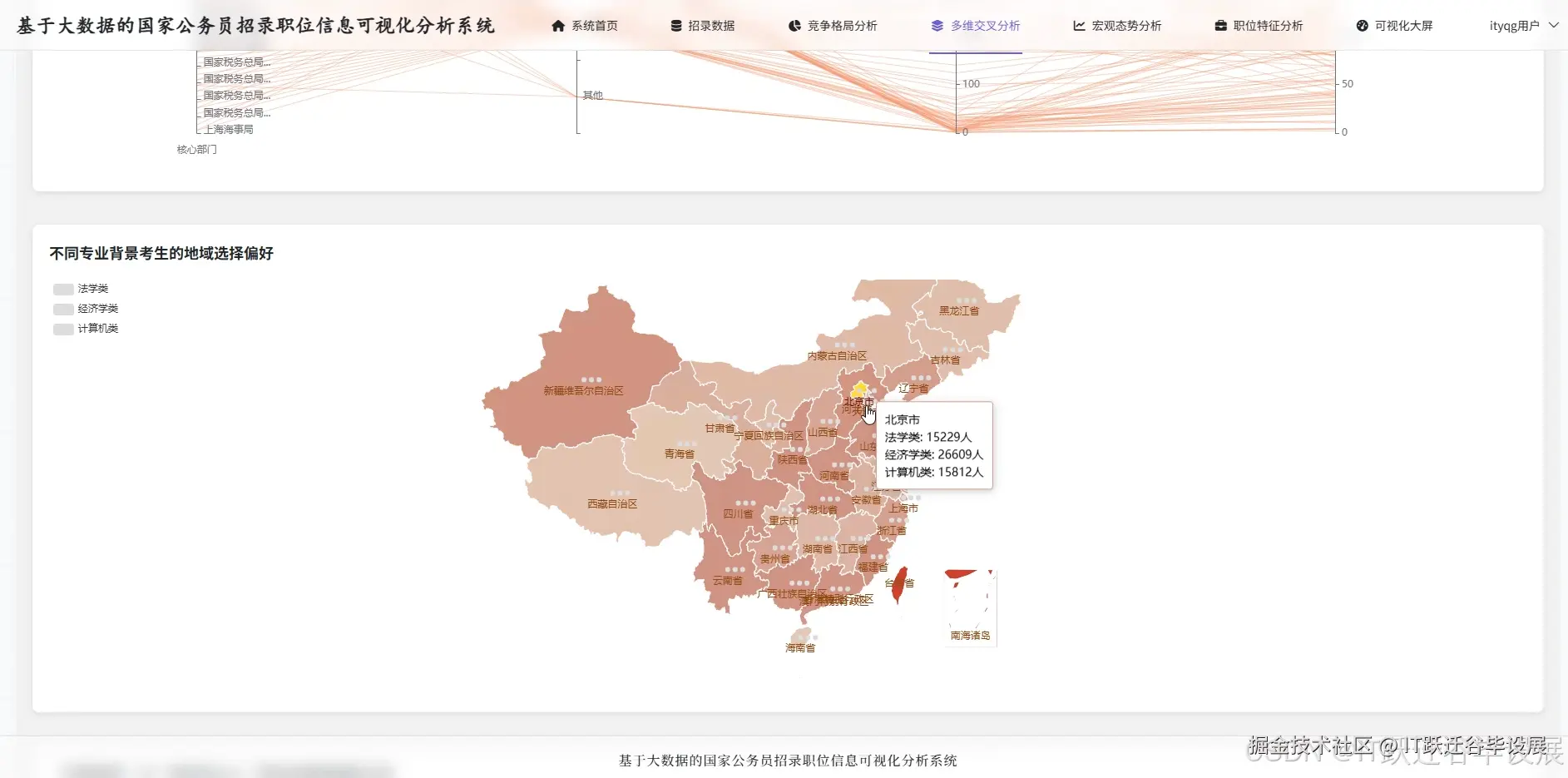Click 黑龙江省 on the map
The height and width of the screenshot is (778, 1568).
point(959,310)
